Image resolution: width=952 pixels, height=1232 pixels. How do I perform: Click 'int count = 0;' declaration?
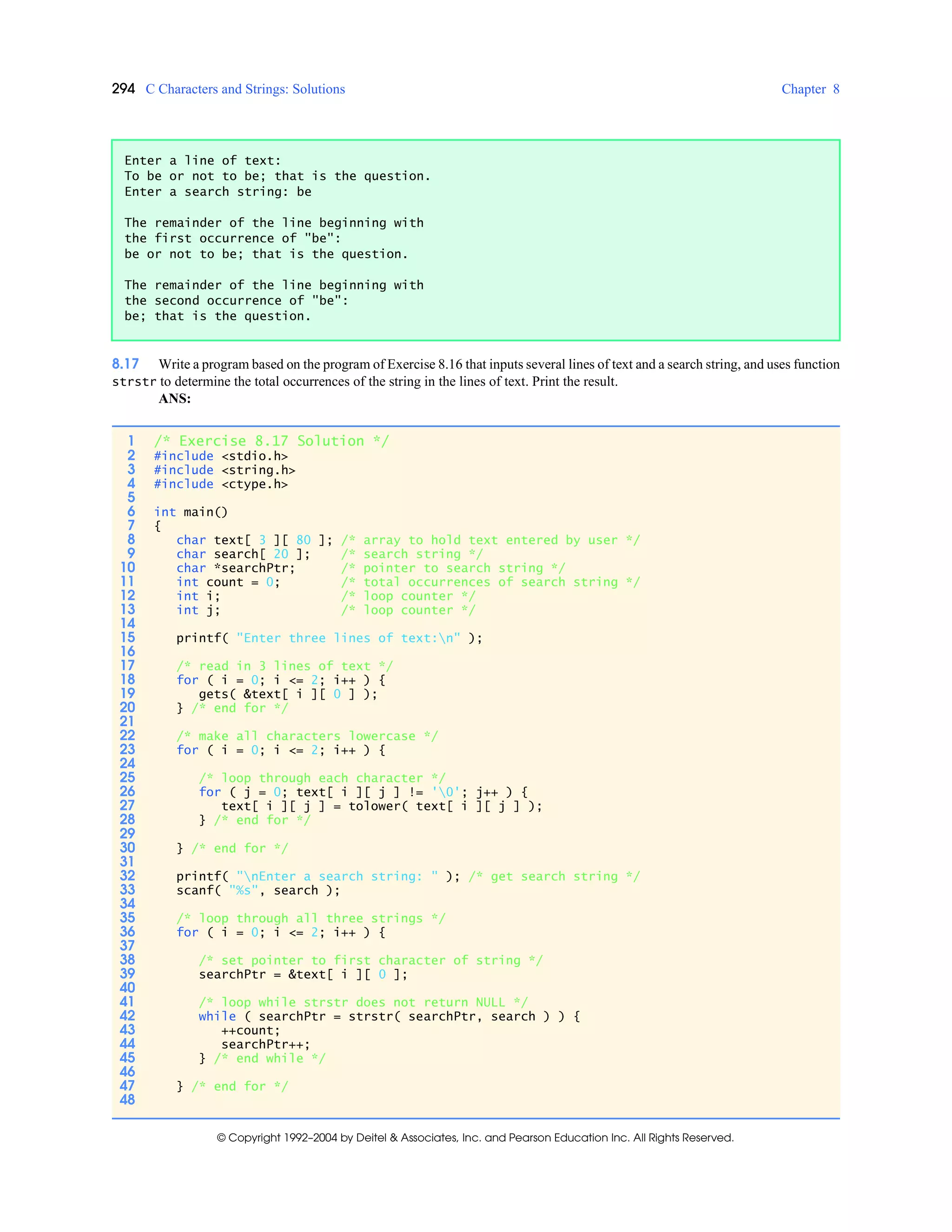coord(228,582)
